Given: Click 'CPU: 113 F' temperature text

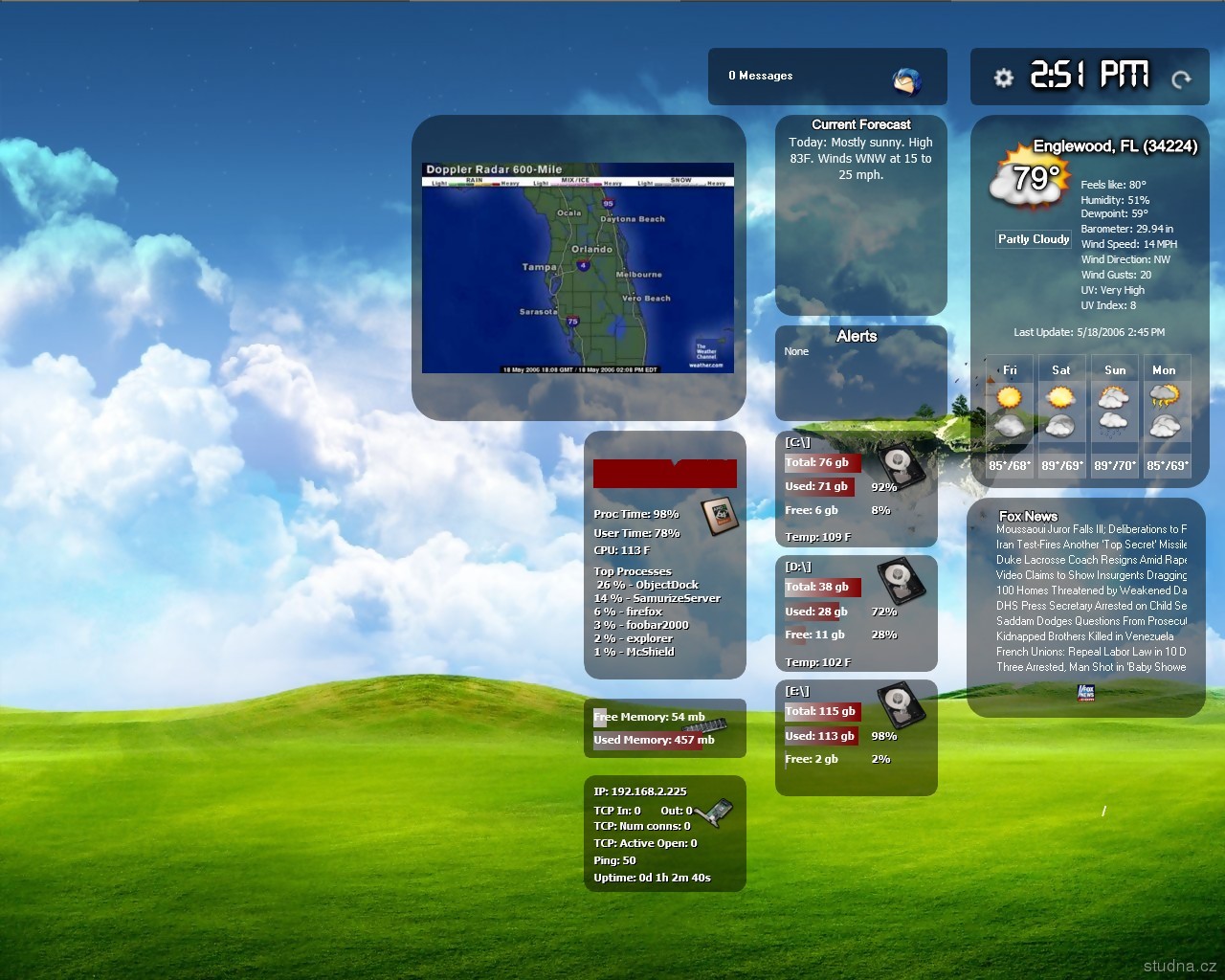Looking at the screenshot, I should click(622, 550).
